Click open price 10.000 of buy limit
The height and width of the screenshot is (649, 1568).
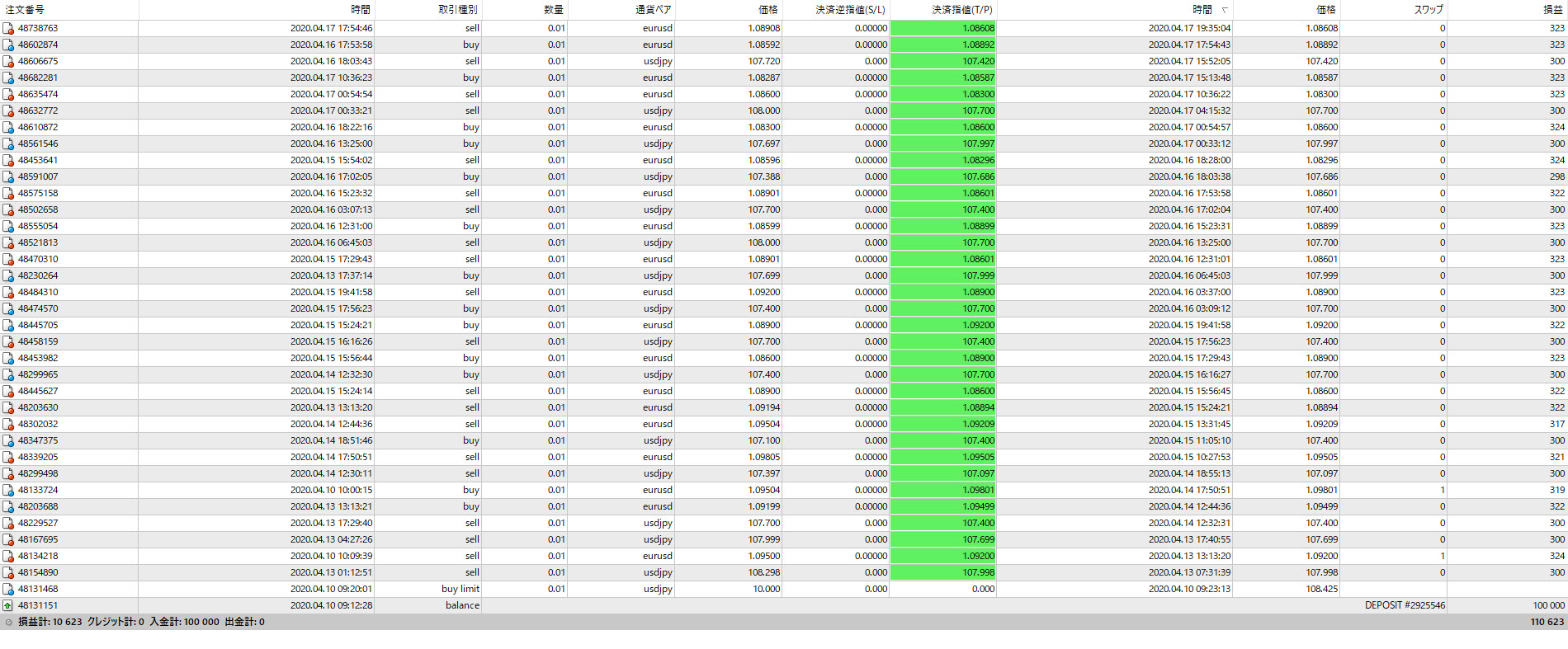(766, 589)
